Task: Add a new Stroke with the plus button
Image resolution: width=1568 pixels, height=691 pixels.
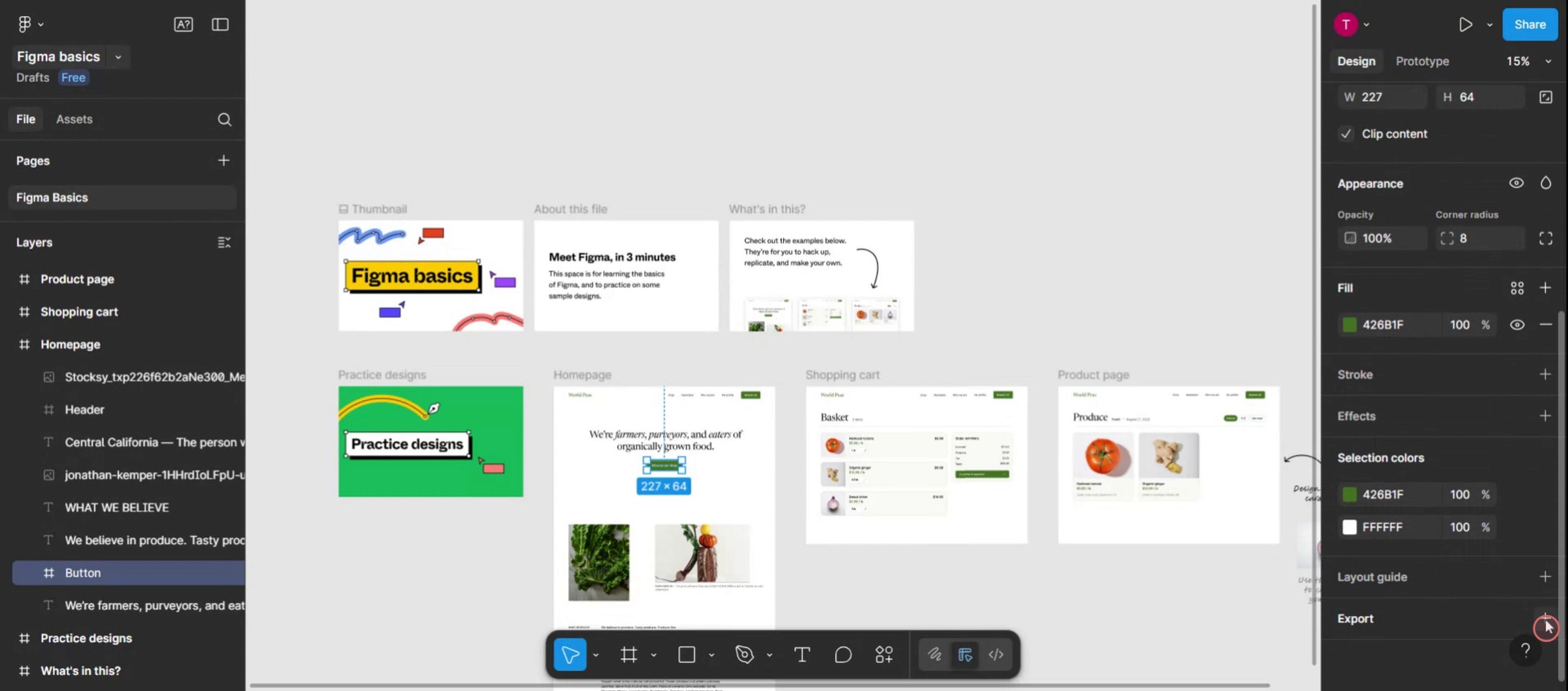Action: pos(1546,374)
